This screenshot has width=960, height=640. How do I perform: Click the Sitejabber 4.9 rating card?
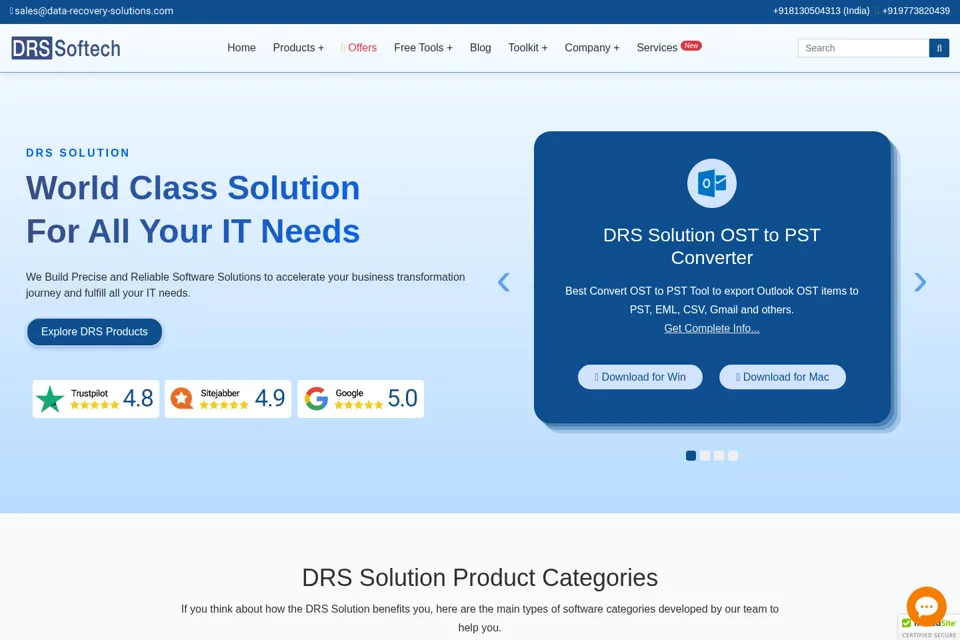coord(228,399)
